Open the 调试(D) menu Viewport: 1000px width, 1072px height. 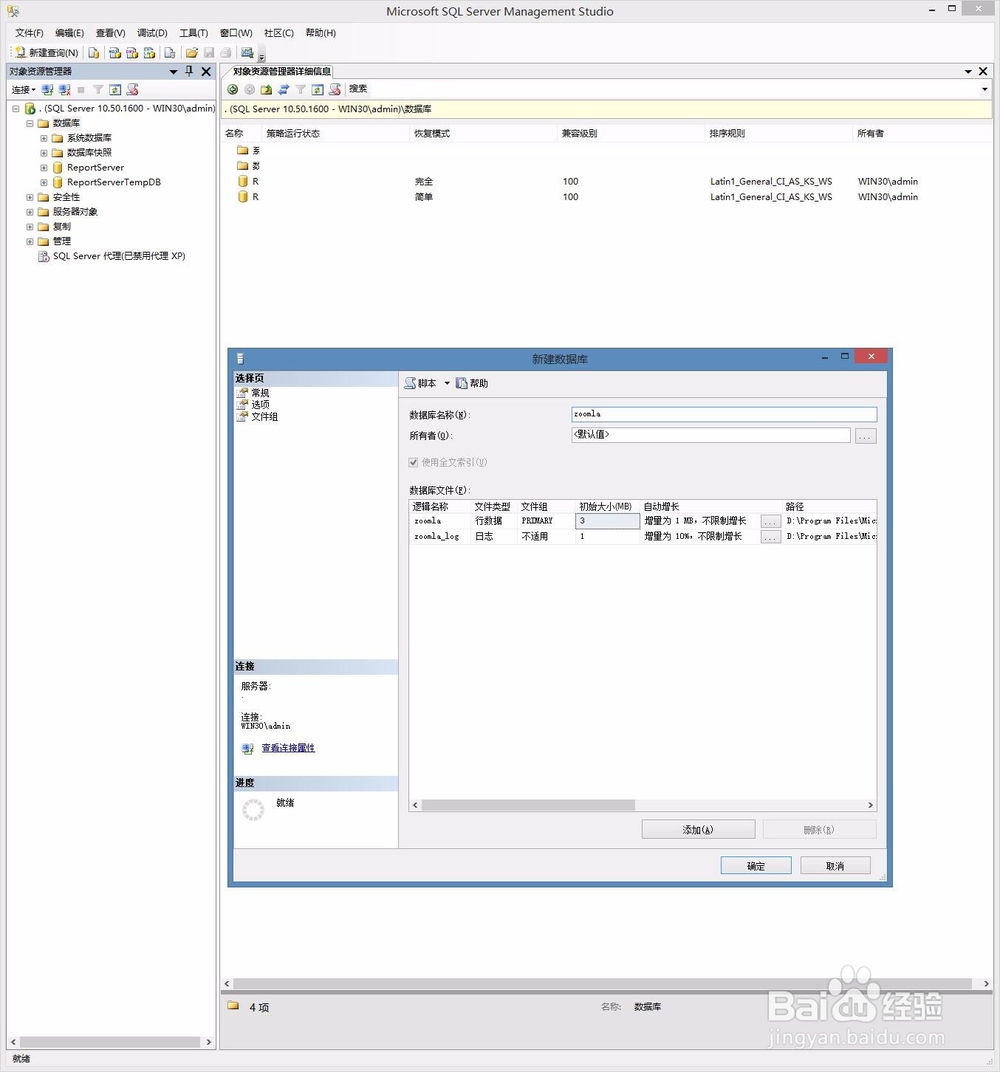[x=152, y=33]
